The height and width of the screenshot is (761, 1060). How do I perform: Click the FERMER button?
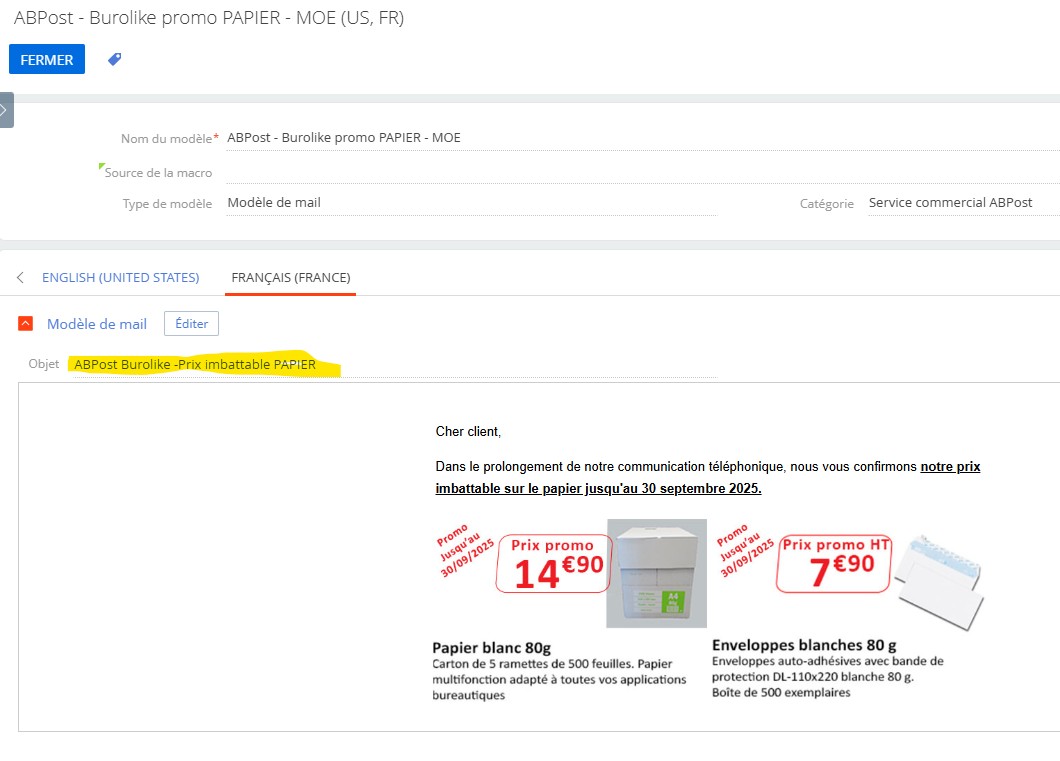click(x=47, y=59)
